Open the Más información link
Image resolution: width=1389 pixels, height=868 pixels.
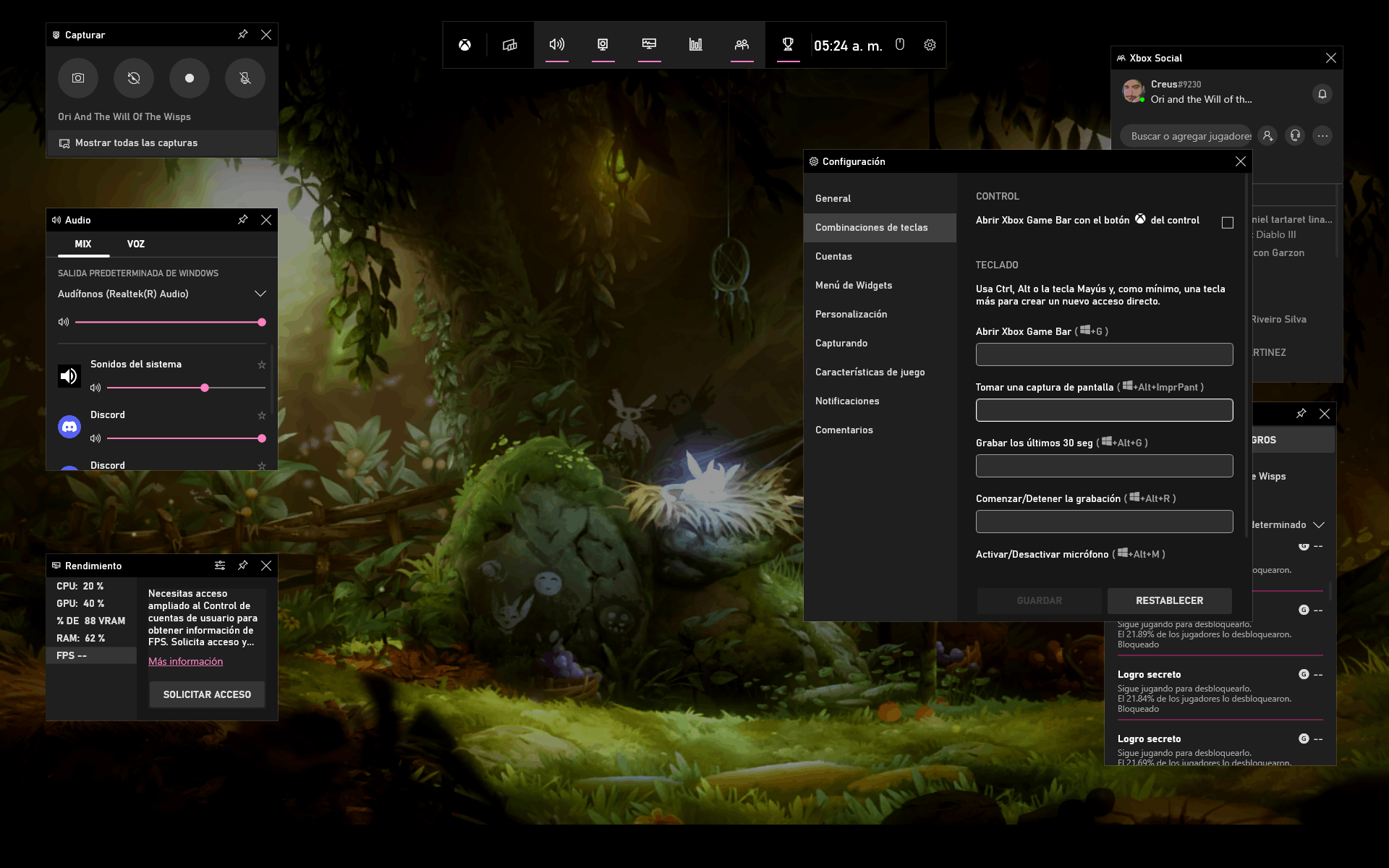[x=185, y=662]
